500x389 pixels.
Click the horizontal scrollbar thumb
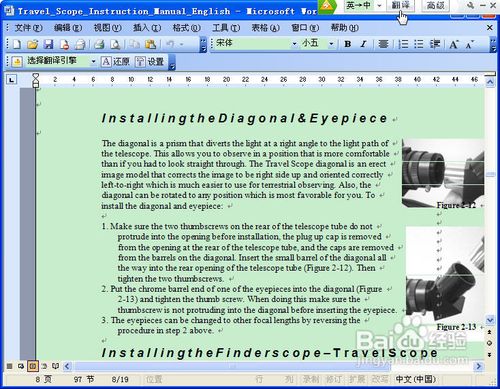click(x=232, y=366)
